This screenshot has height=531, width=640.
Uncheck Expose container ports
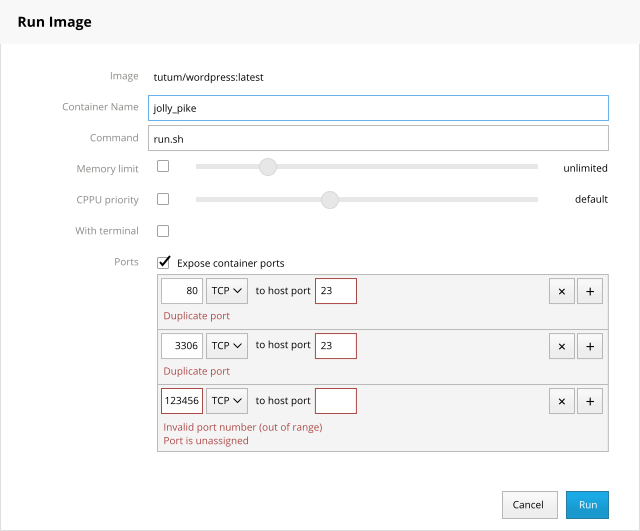pos(163,262)
